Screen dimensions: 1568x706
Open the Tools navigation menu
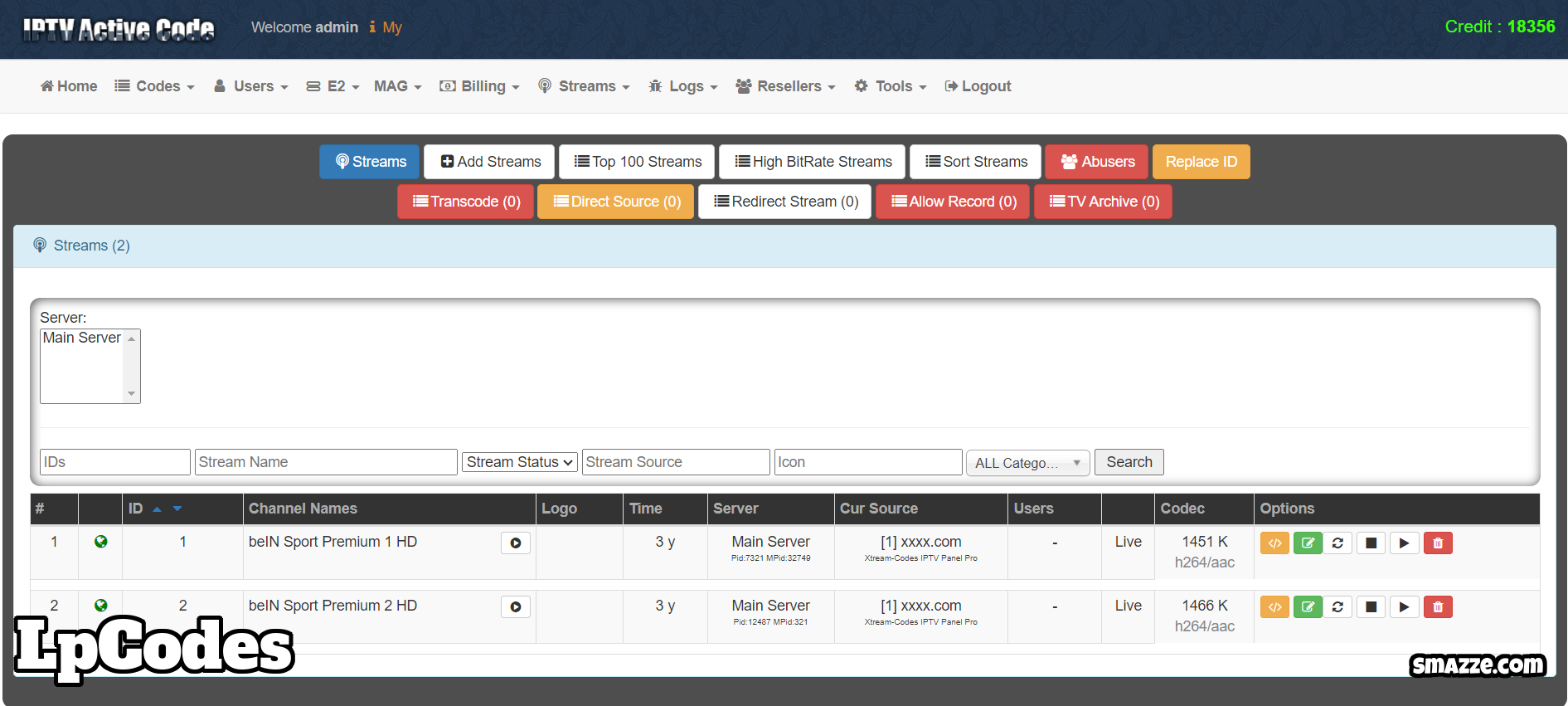[x=891, y=86]
